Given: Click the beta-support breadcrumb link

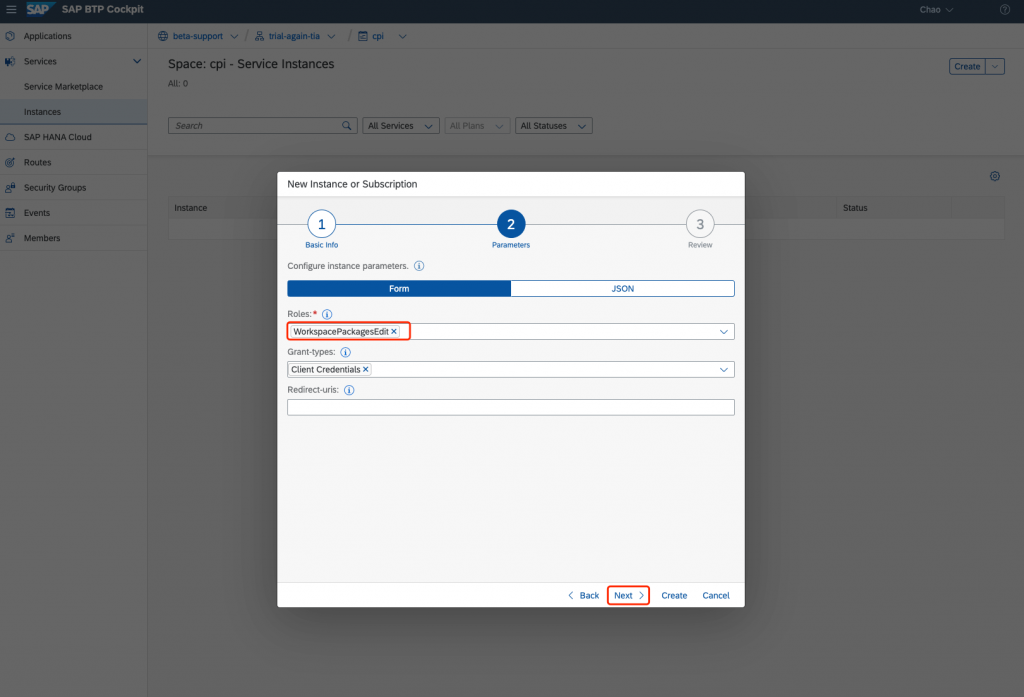Looking at the screenshot, I should [x=198, y=37].
